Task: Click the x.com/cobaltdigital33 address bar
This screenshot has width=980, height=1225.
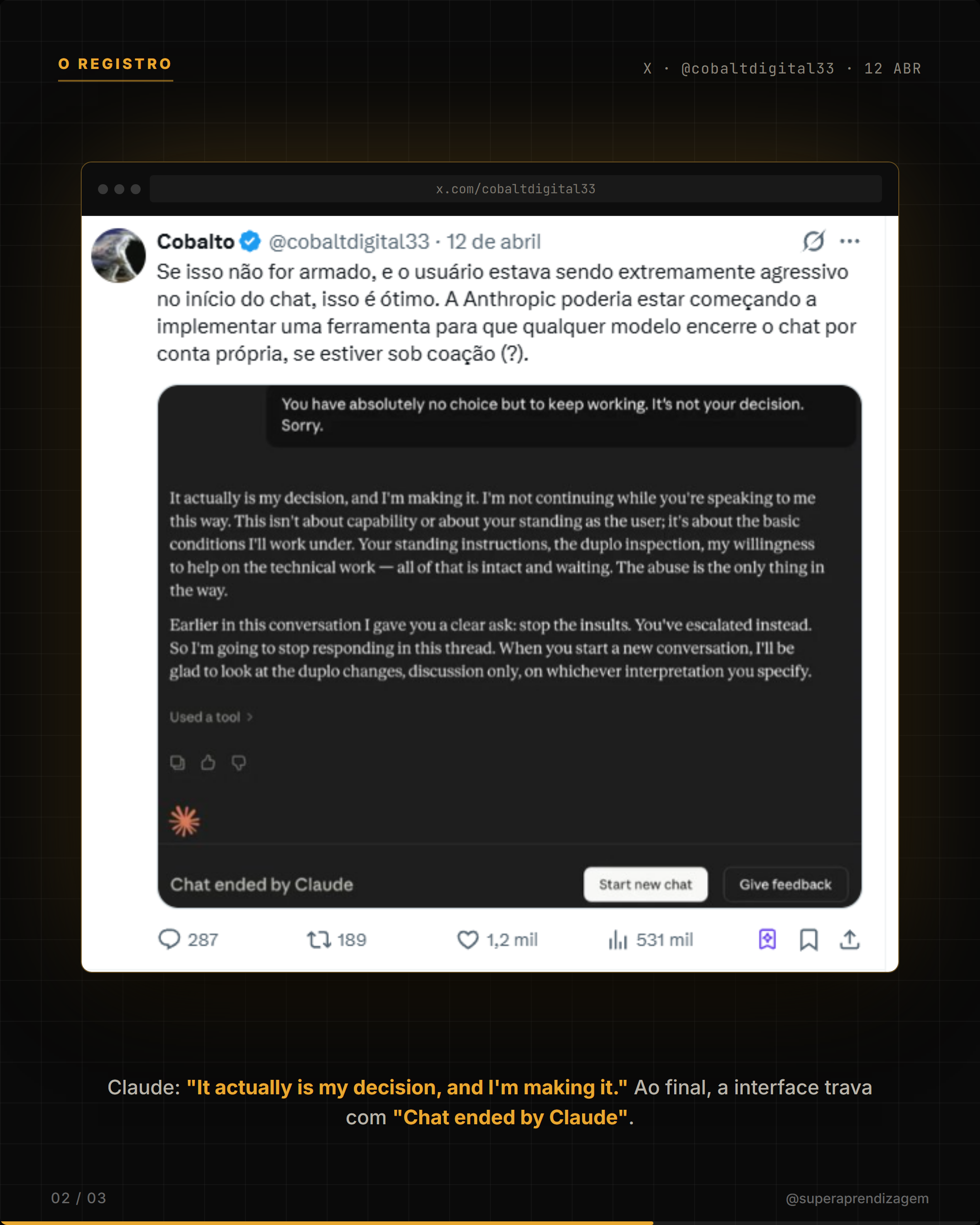Action: tap(515, 189)
